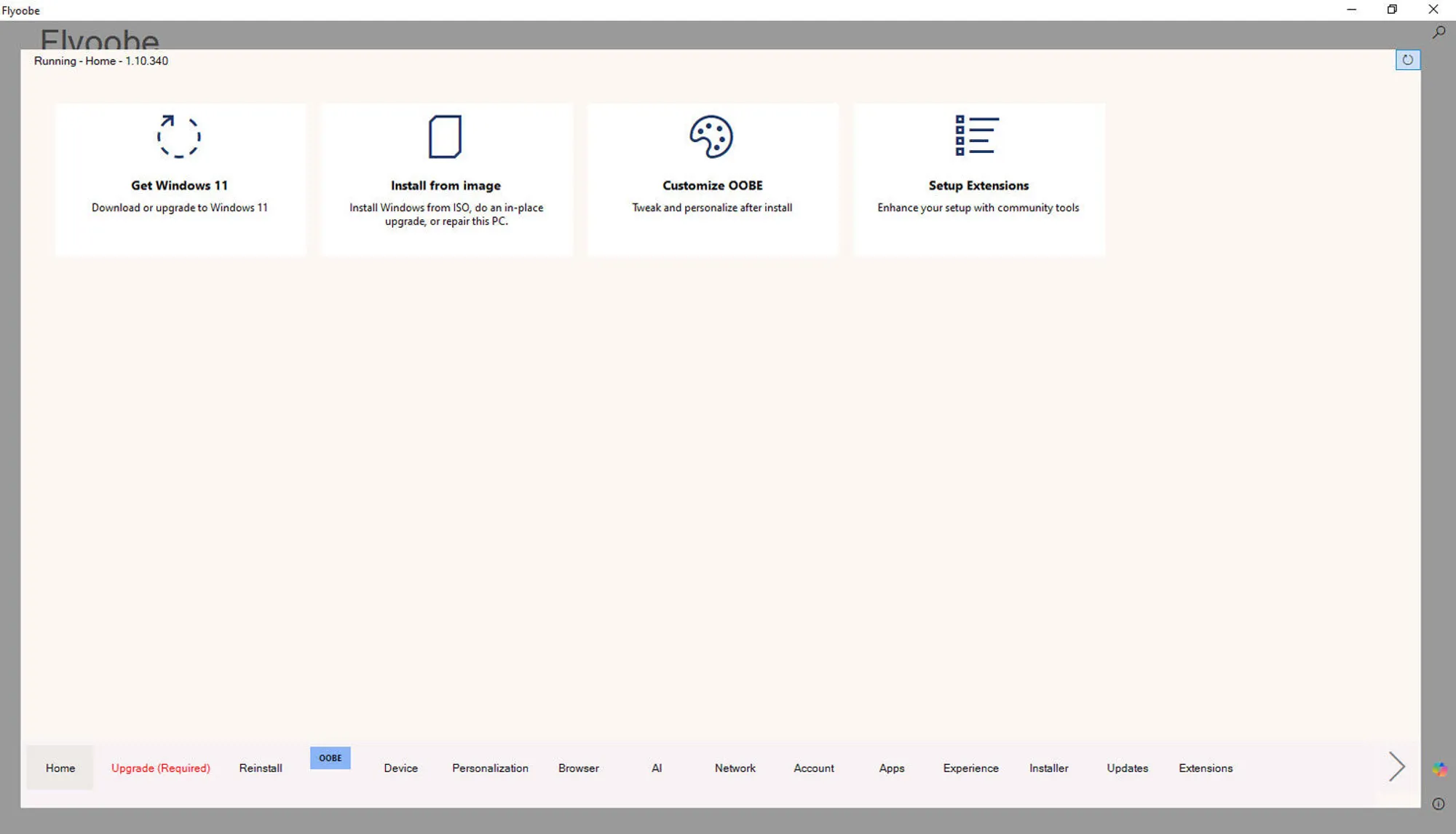1456x834 pixels.
Task: Open the Network tab
Action: pyautogui.click(x=735, y=768)
